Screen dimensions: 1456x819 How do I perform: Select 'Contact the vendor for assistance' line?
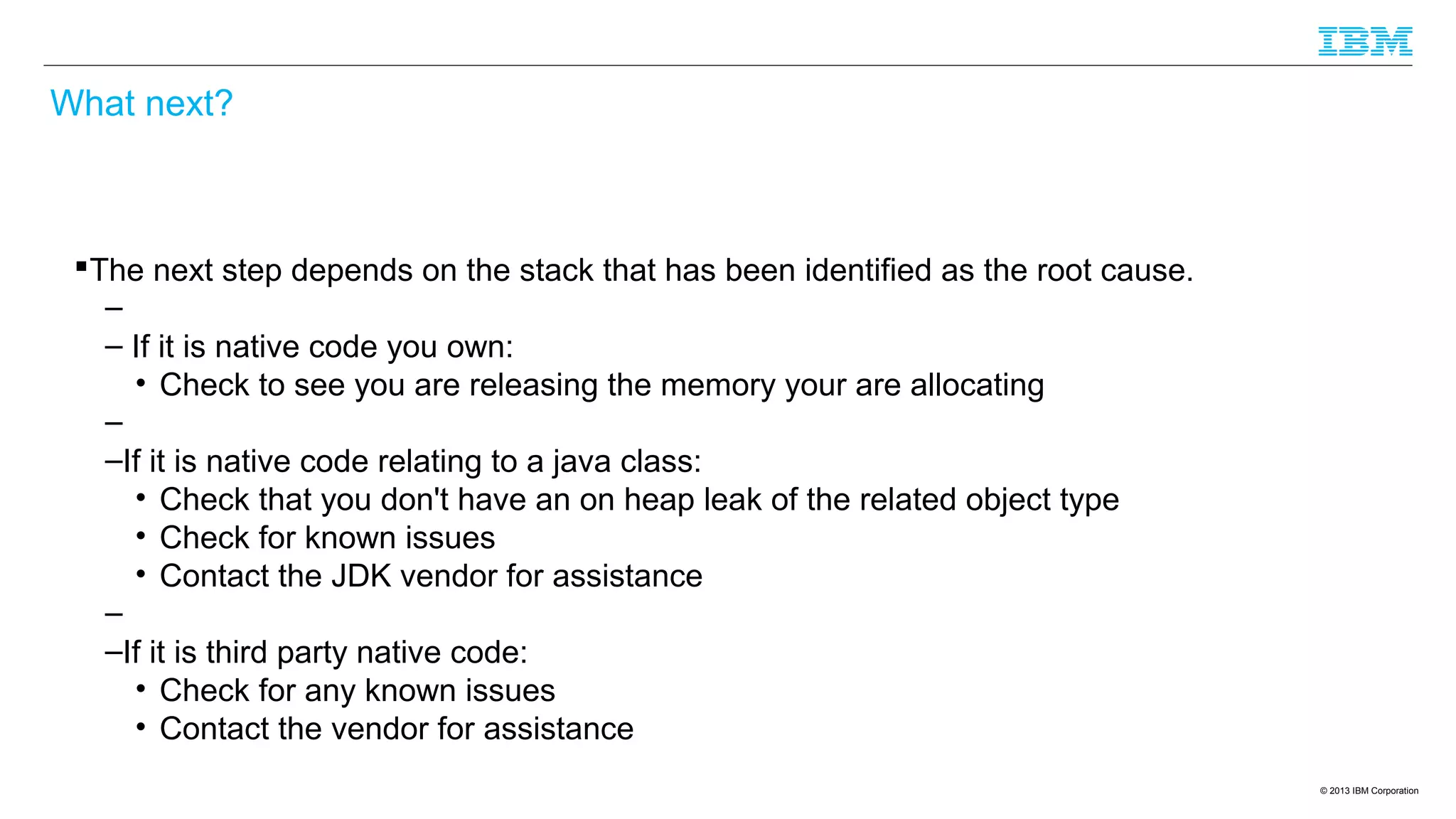pyautogui.click(x=396, y=729)
